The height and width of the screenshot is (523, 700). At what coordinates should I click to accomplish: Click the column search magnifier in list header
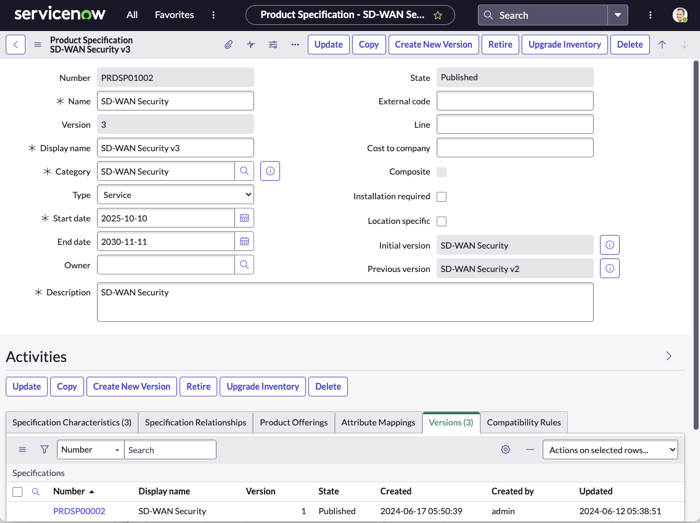tap(36, 491)
